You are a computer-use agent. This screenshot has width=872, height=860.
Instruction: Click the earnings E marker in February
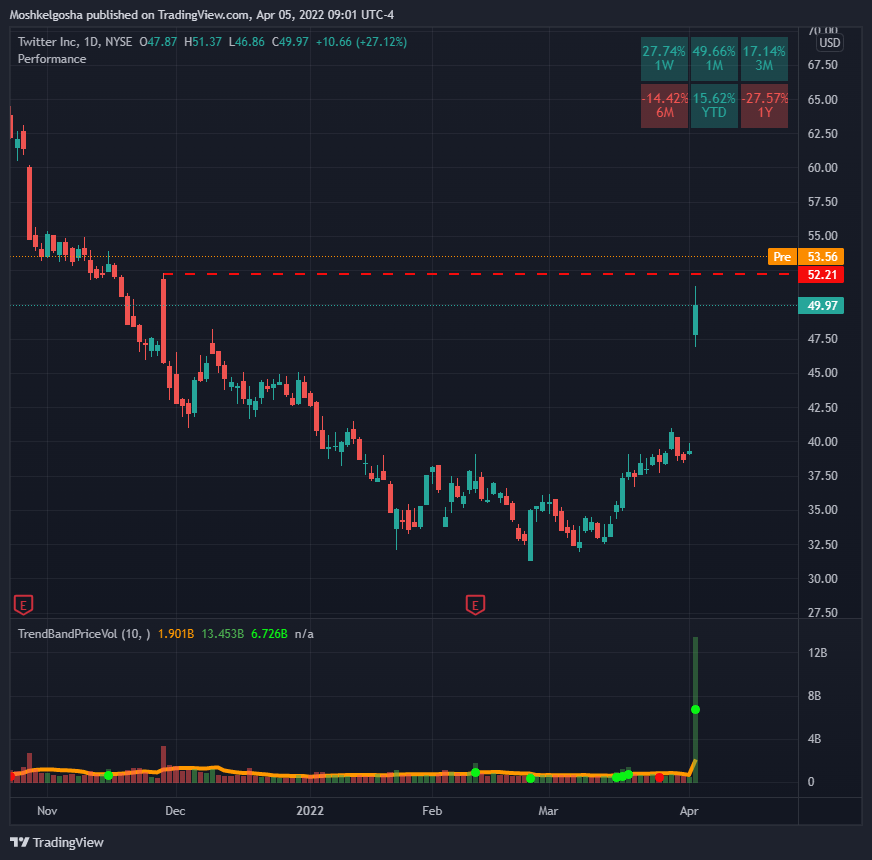[475, 605]
